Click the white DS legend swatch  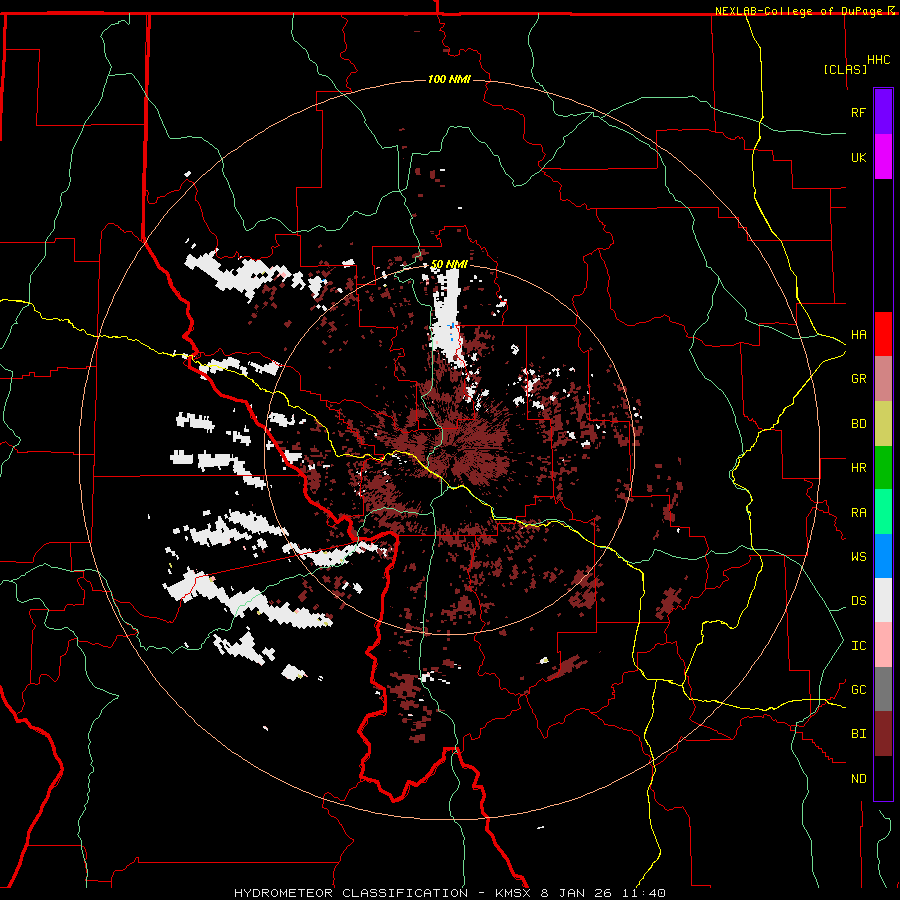click(x=883, y=600)
